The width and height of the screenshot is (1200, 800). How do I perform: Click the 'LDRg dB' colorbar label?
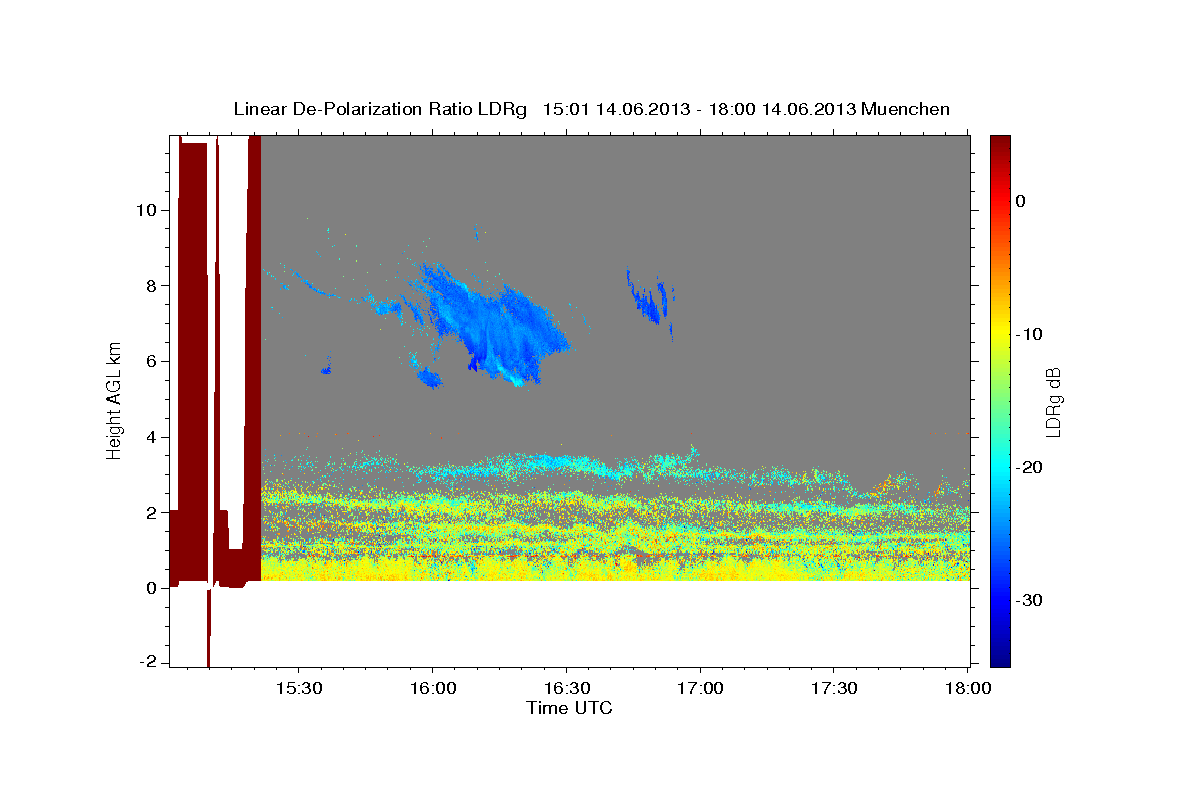pos(1053,401)
